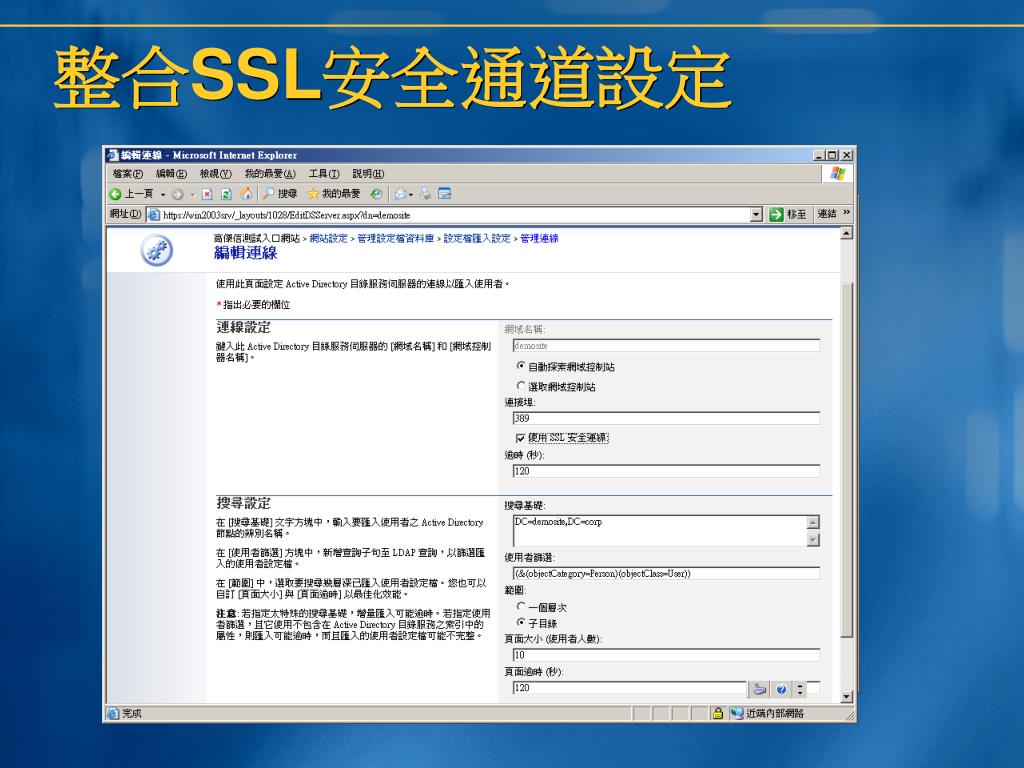Follow the 網站設定 breadcrumb link
The image size is (1024, 768).
(x=328, y=238)
